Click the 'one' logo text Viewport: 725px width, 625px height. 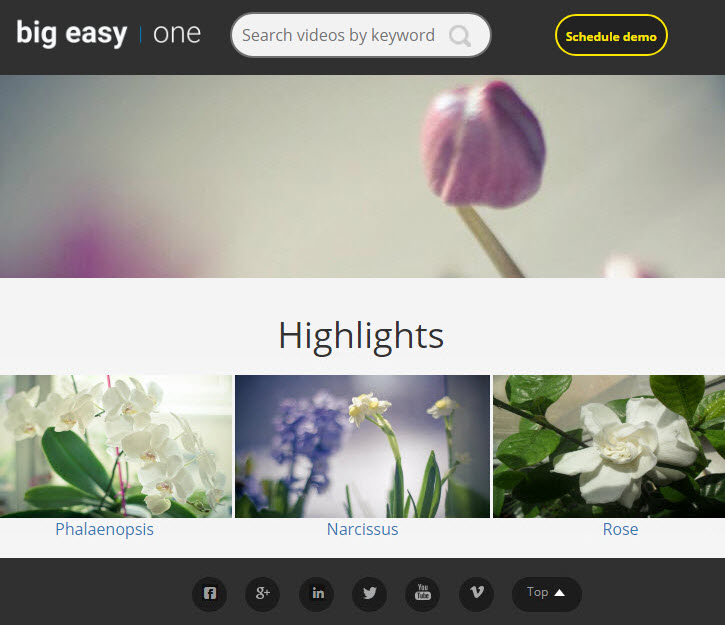coord(177,34)
